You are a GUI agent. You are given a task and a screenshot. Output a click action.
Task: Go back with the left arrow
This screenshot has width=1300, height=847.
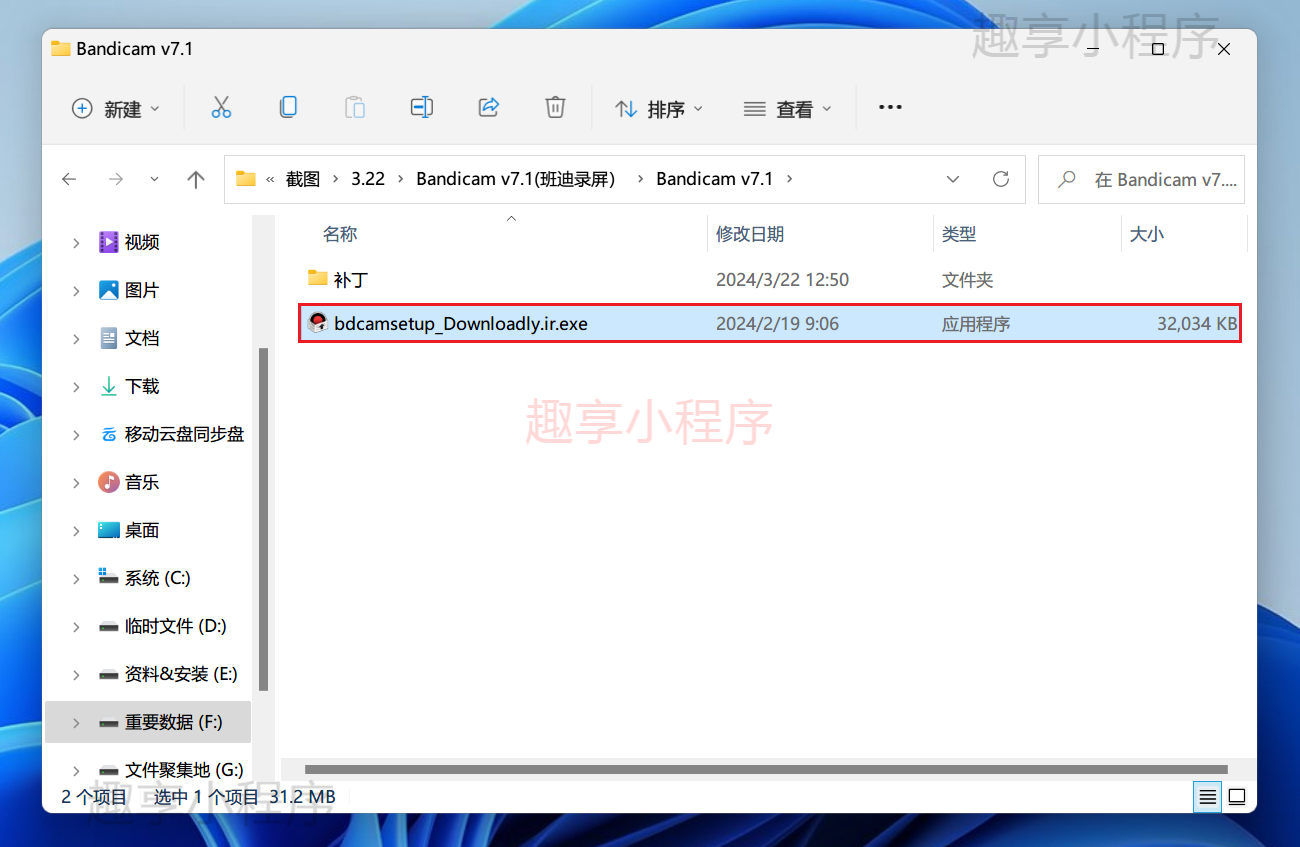69,179
